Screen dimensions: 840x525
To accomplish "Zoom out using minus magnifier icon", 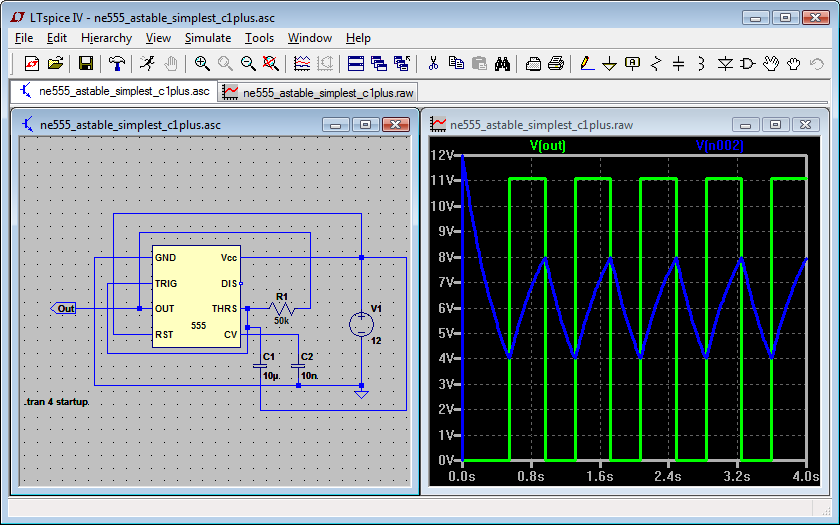I will pos(248,64).
